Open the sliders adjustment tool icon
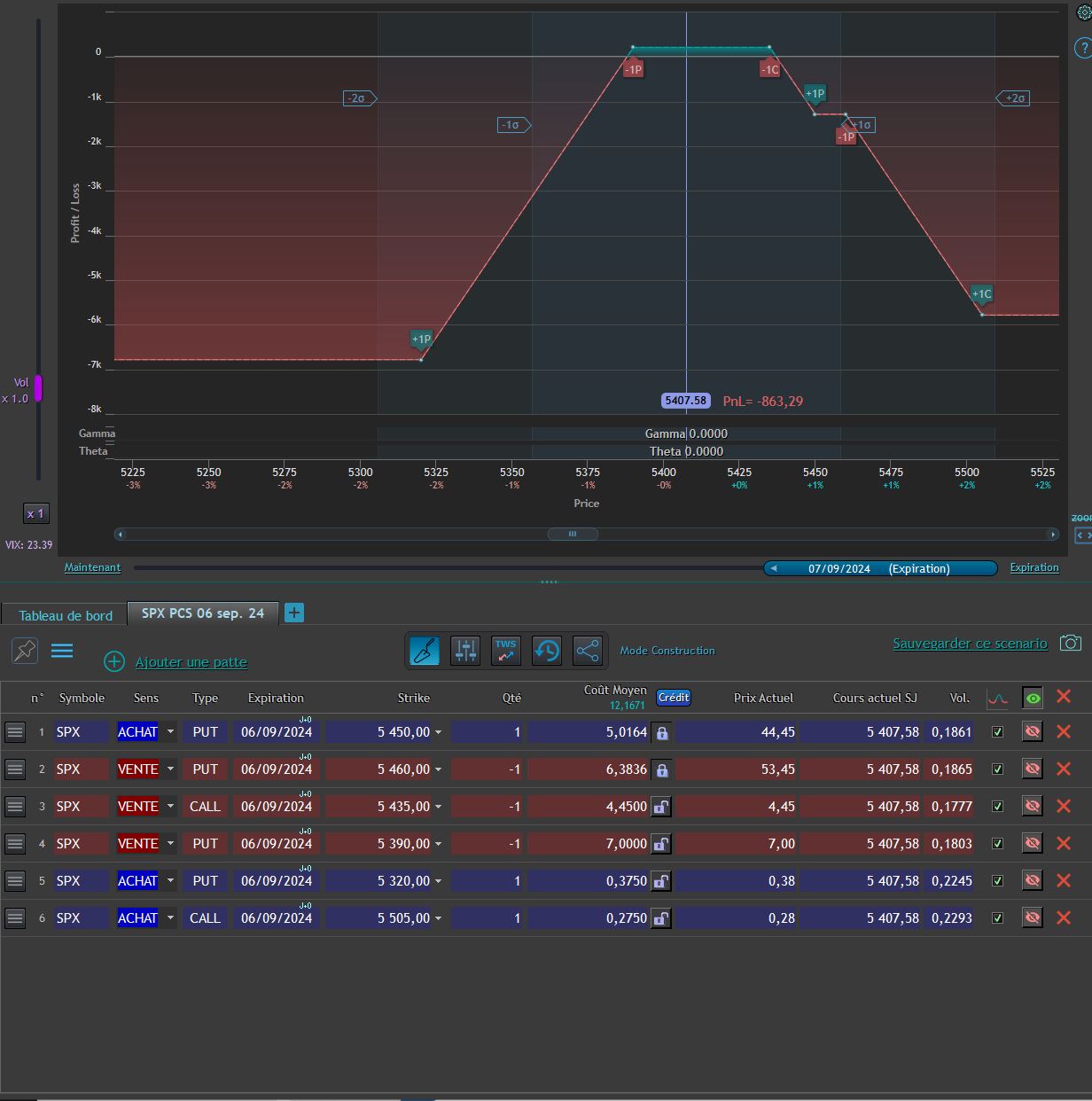The width and height of the screenshot is (1092, 1101). (465, 651)
